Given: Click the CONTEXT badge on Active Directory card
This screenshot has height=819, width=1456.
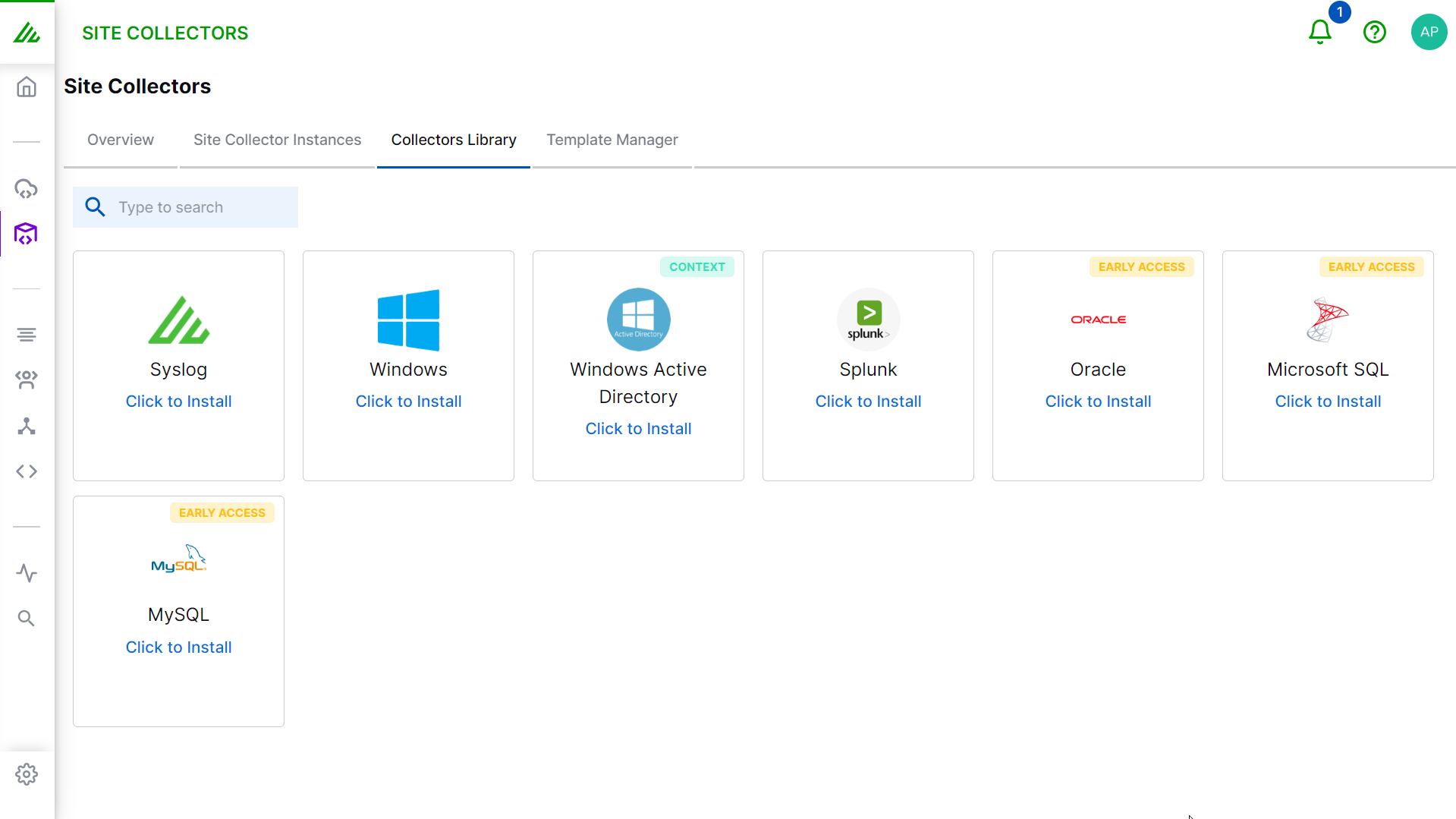Looking at the screenshot, I should click(x=697, y=267).
